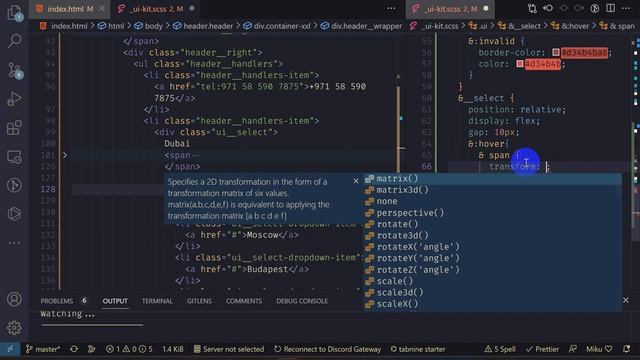The width and height of the screenshot is (640, 360).
Task: Open the DEBUG CONSOLE panel tab
Action: pos(302,301)
